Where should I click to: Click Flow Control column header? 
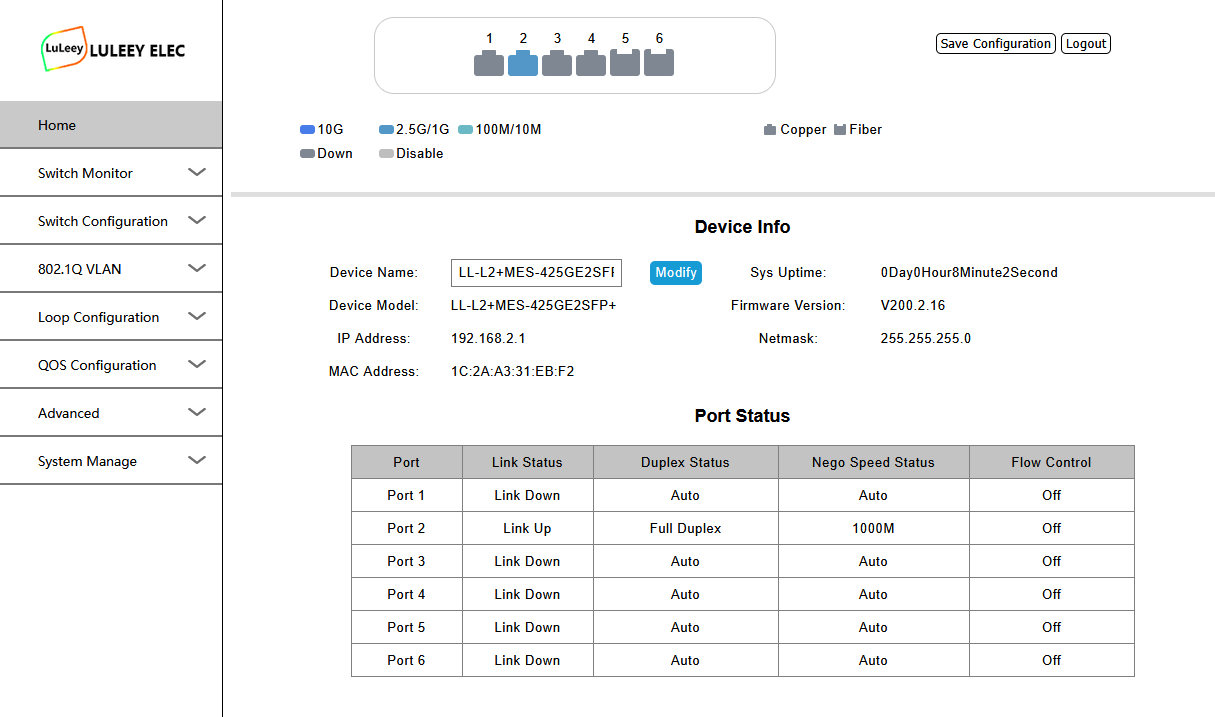tap(1052, 462)
